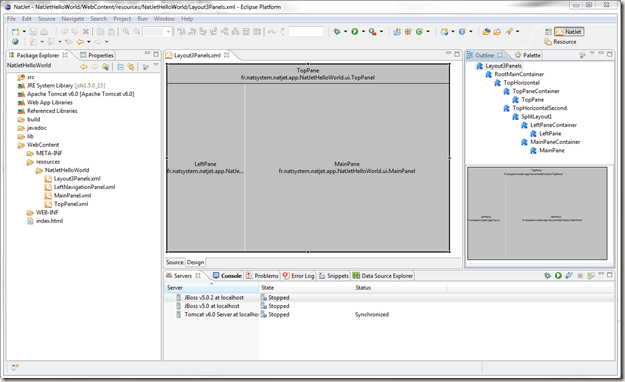The image size is (625, 382).
Task: Switch to the NatJet perspective
Action: 569,32
